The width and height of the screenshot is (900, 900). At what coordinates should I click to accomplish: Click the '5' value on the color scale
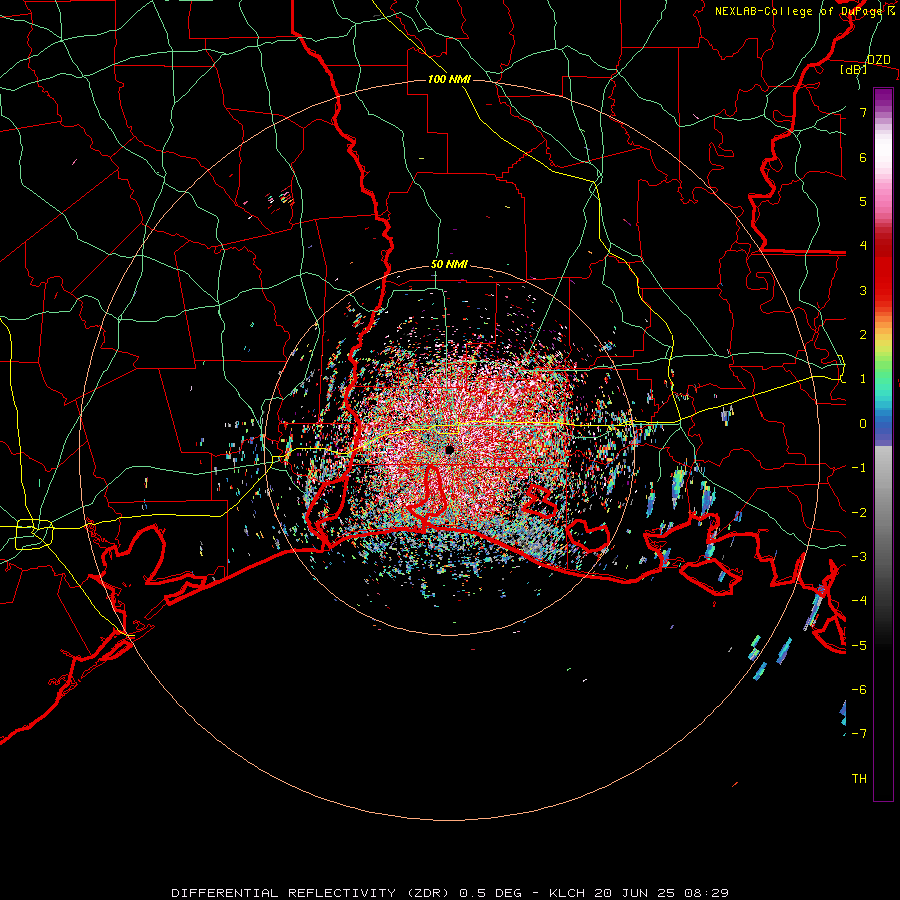tap(863, 201)
